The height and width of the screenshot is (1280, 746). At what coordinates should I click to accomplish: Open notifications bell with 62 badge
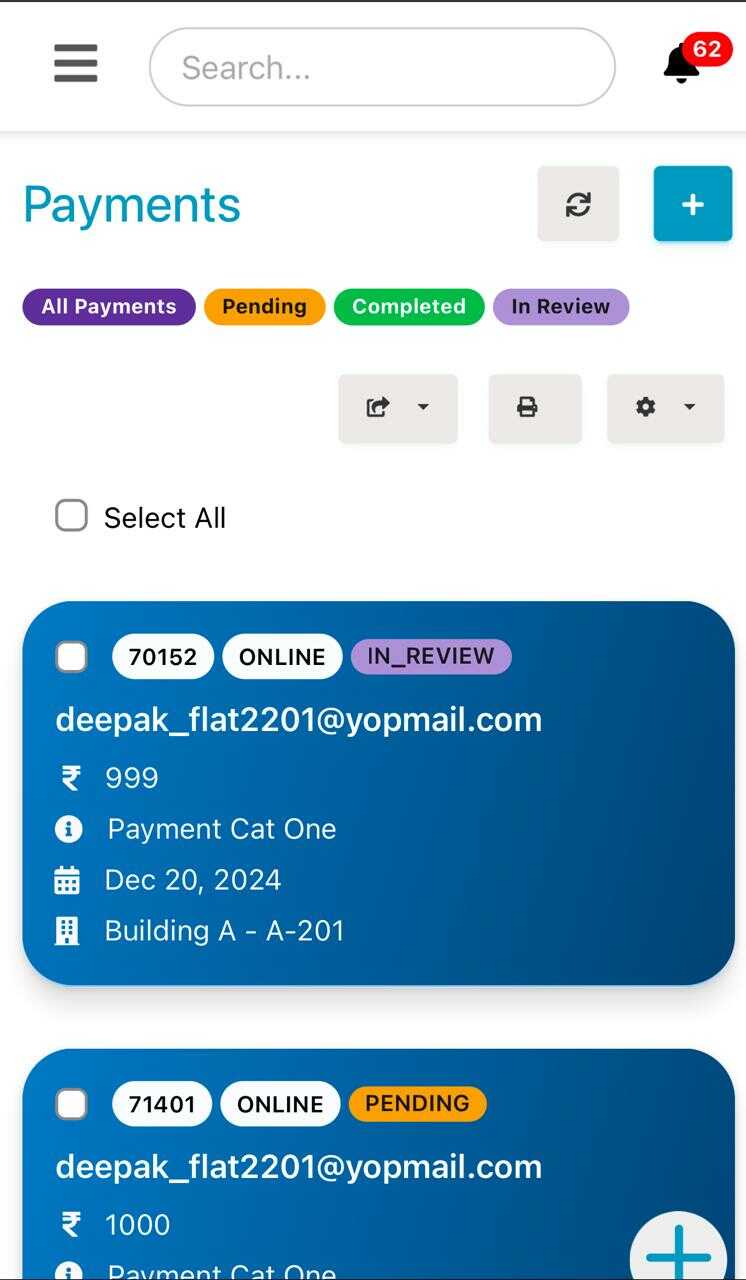[x=690, y=62]
